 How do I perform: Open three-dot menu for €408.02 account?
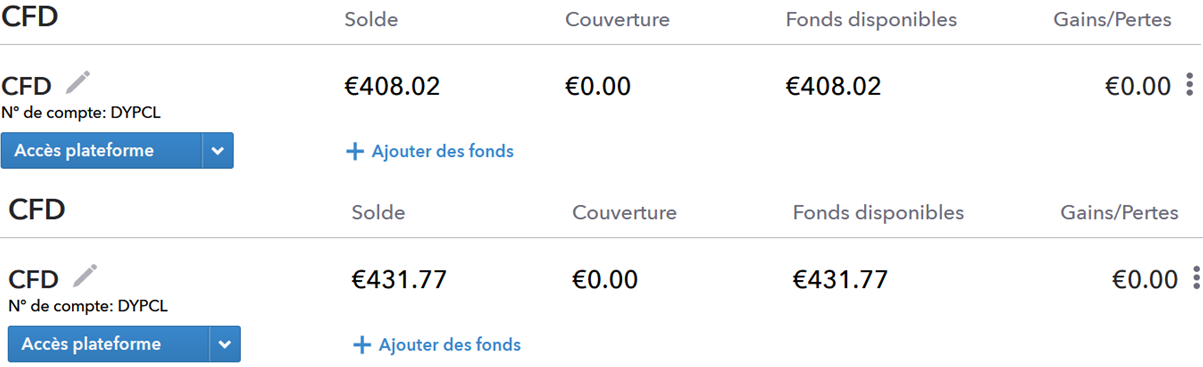[1189, 85]
